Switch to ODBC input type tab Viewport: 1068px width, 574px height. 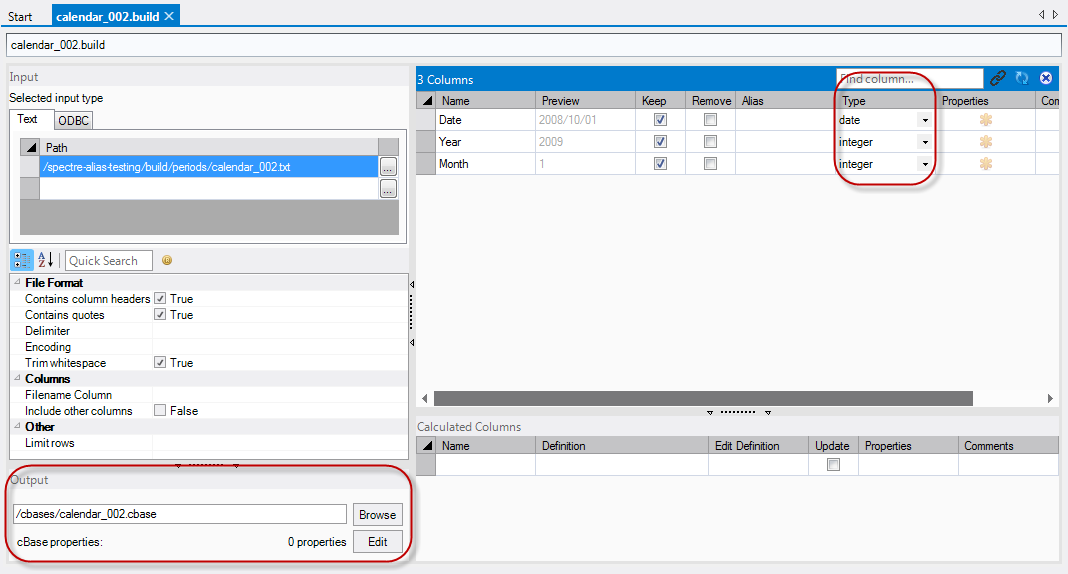[x=74, y=121]
